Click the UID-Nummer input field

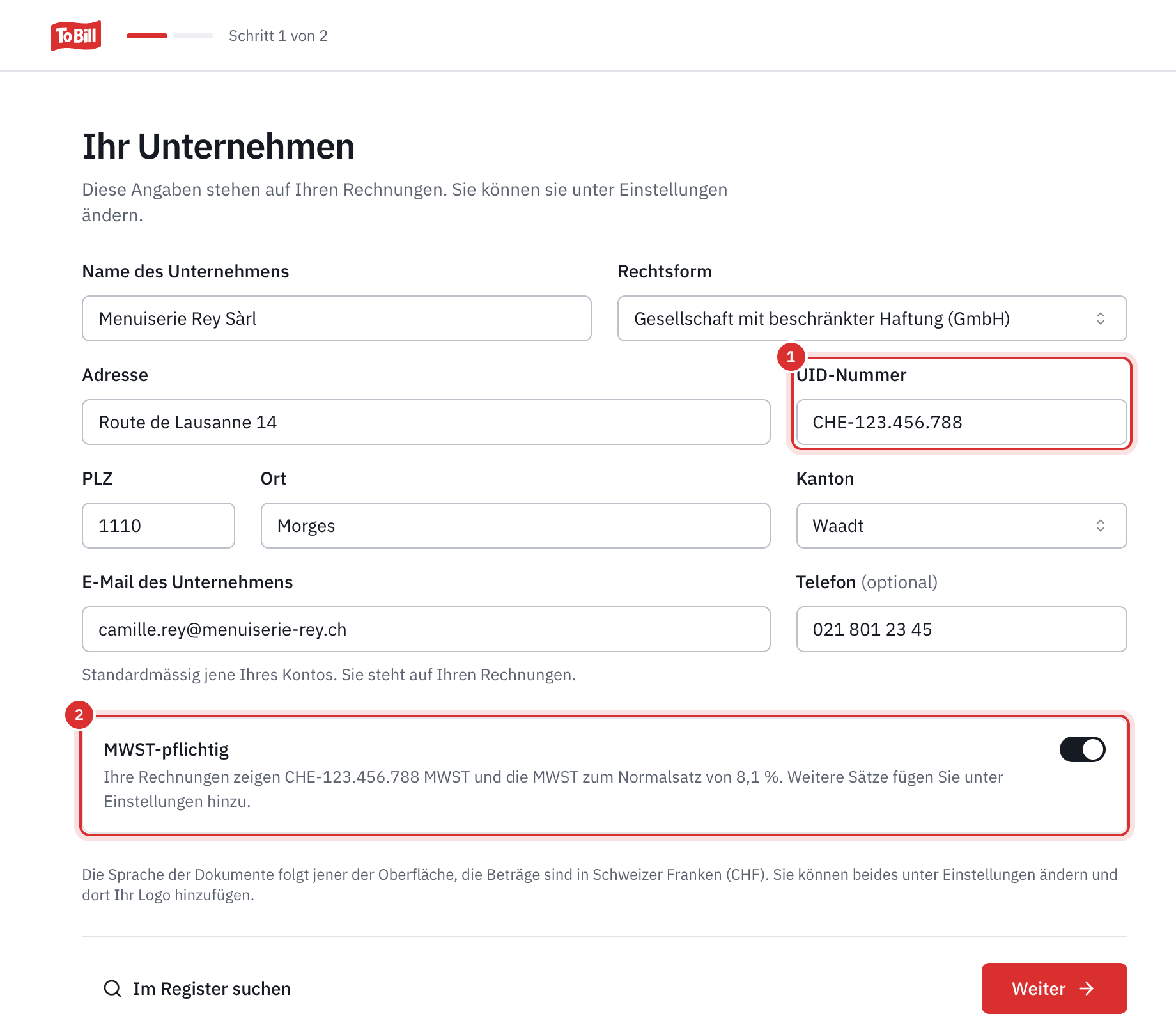pyautogui.click(x=961, y=422)
